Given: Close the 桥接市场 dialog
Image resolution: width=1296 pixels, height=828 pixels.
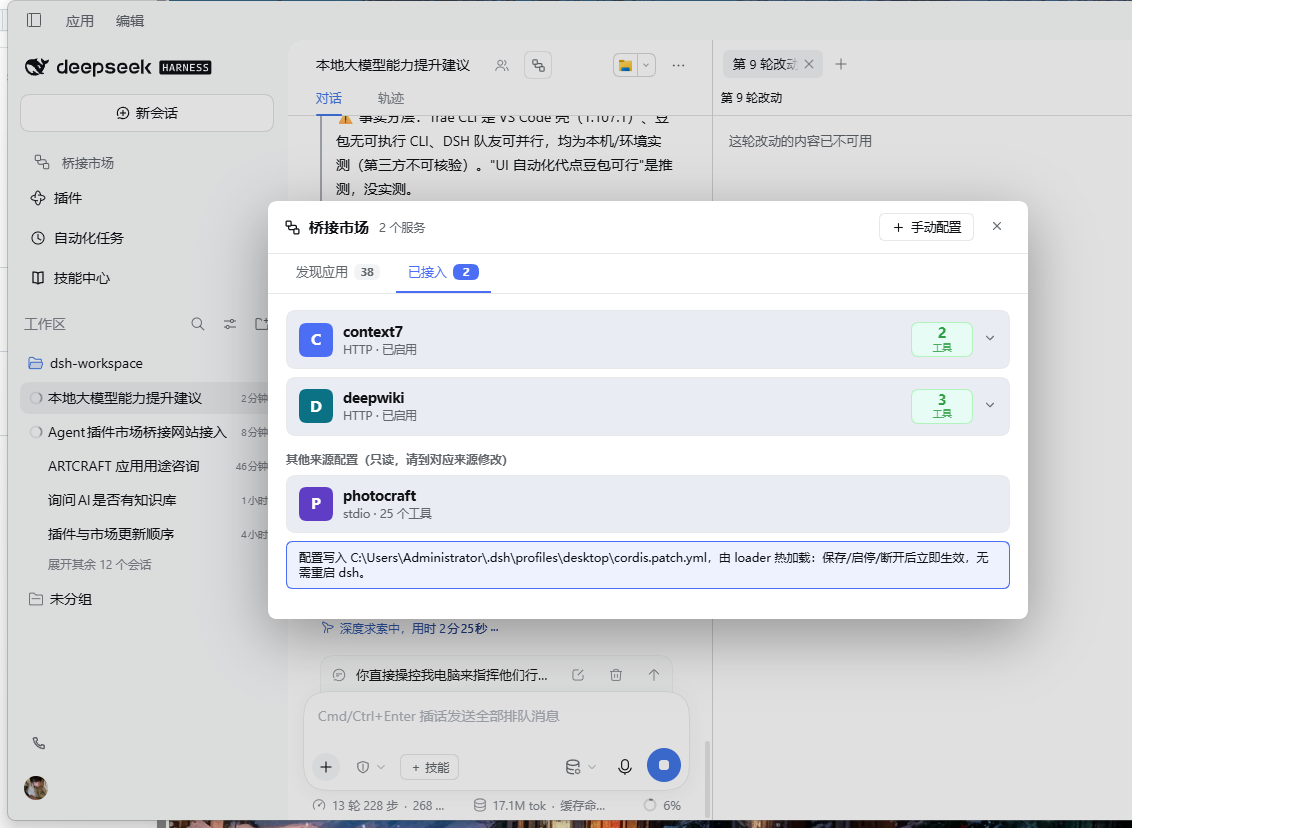Looking at the screenshot, I should [x=997, y=226].
